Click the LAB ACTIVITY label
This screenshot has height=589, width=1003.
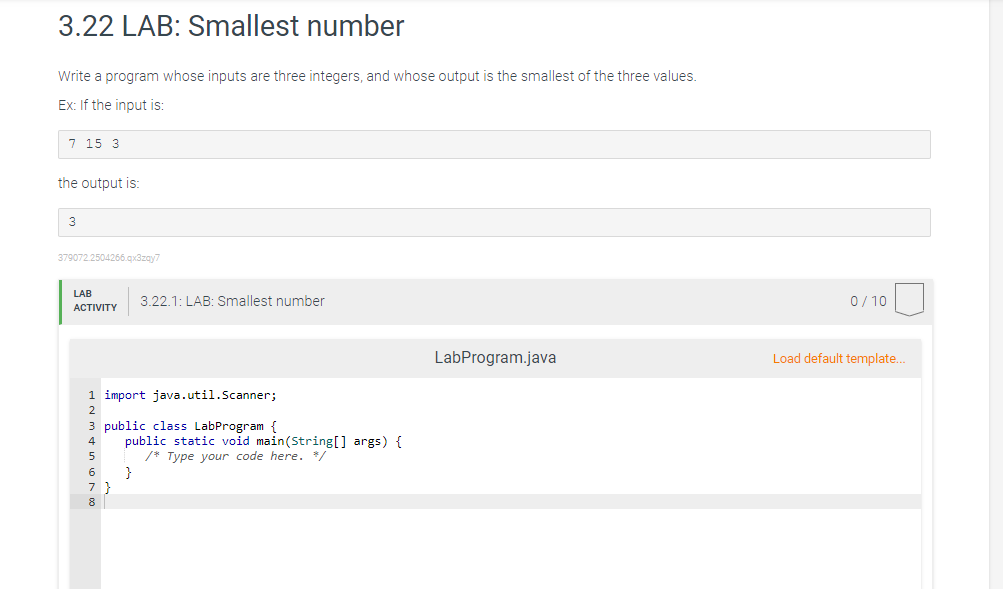click(95, 301)
